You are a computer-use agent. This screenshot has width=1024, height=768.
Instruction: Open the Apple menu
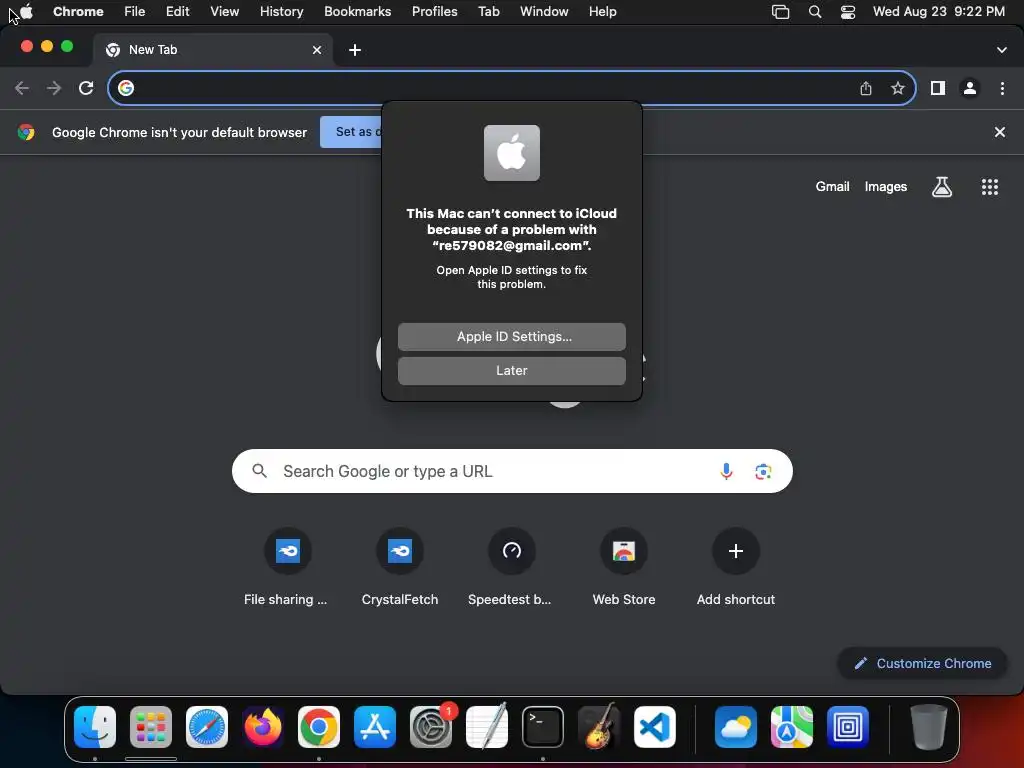(x=27, y=12)
